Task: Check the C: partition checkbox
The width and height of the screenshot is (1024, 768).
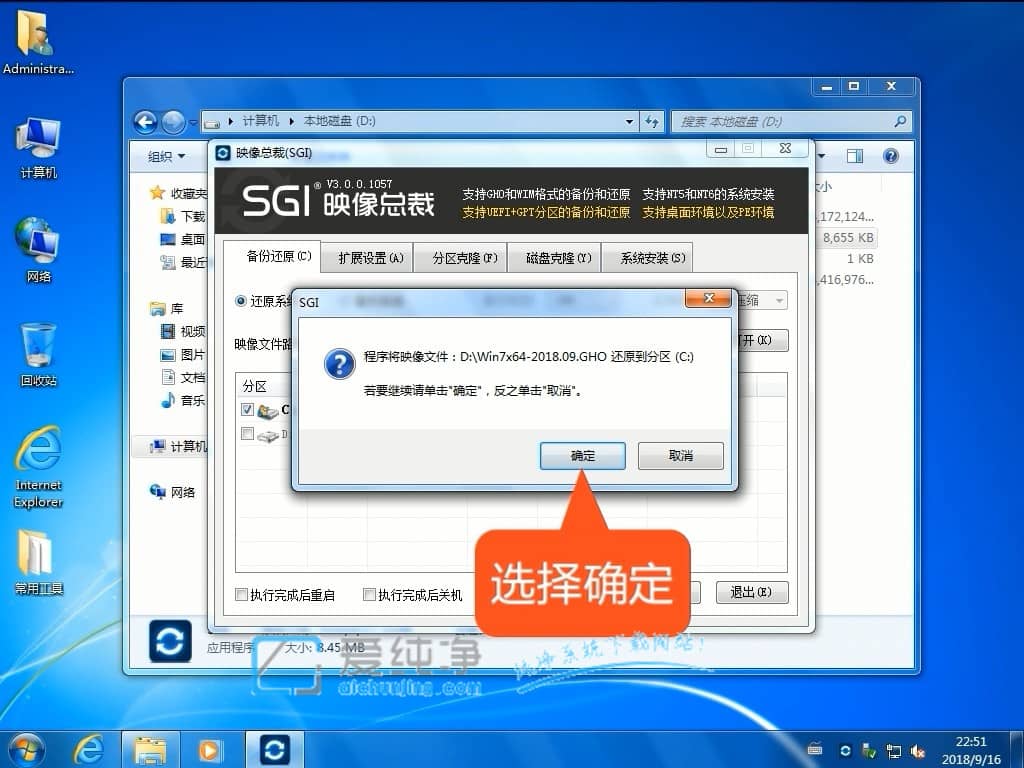Action: tap(245, 410)
